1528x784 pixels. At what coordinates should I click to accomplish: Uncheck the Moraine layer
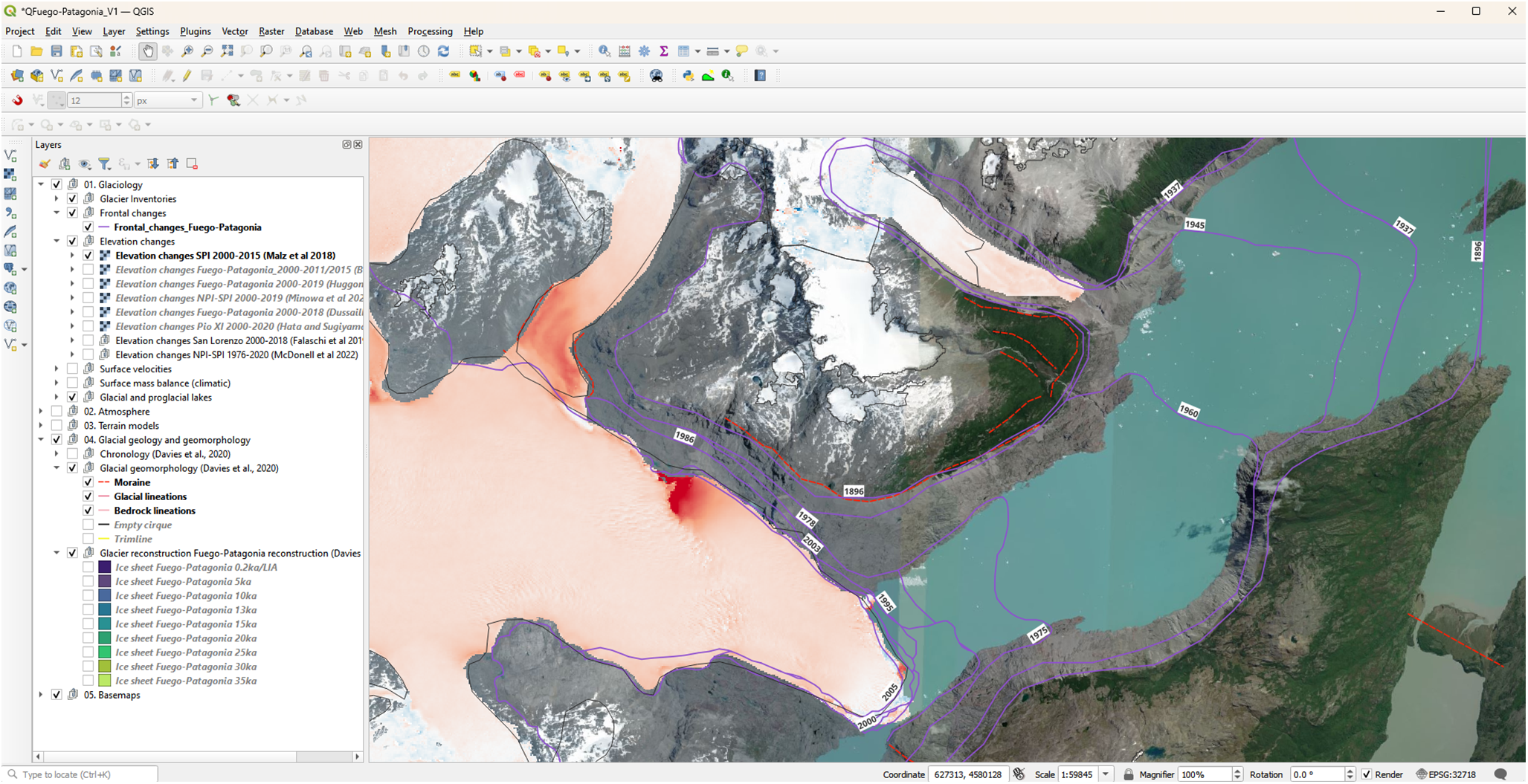88,483
